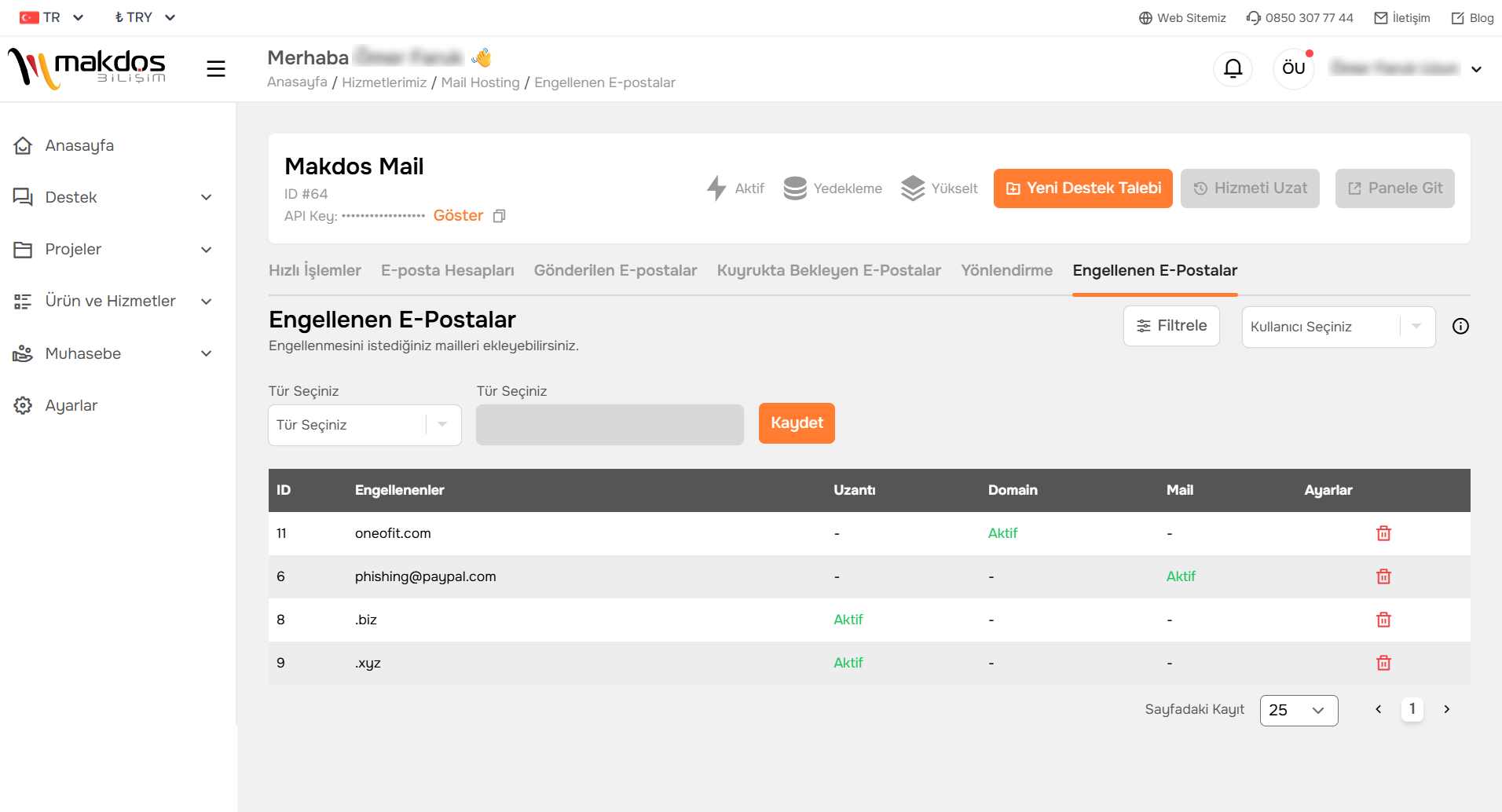Switch to Kuyrukta Bekleyen E-Postalar tab
This screenshot has width=1502, height=812.
point(829,270)
